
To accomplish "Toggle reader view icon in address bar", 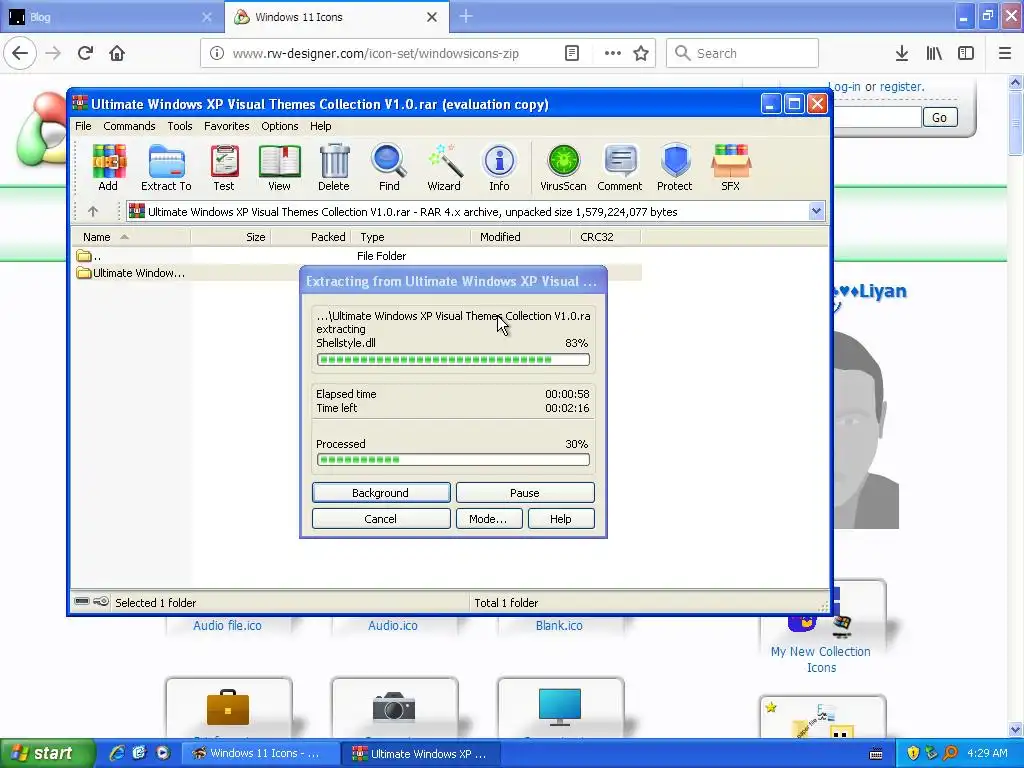I will 572,54.
